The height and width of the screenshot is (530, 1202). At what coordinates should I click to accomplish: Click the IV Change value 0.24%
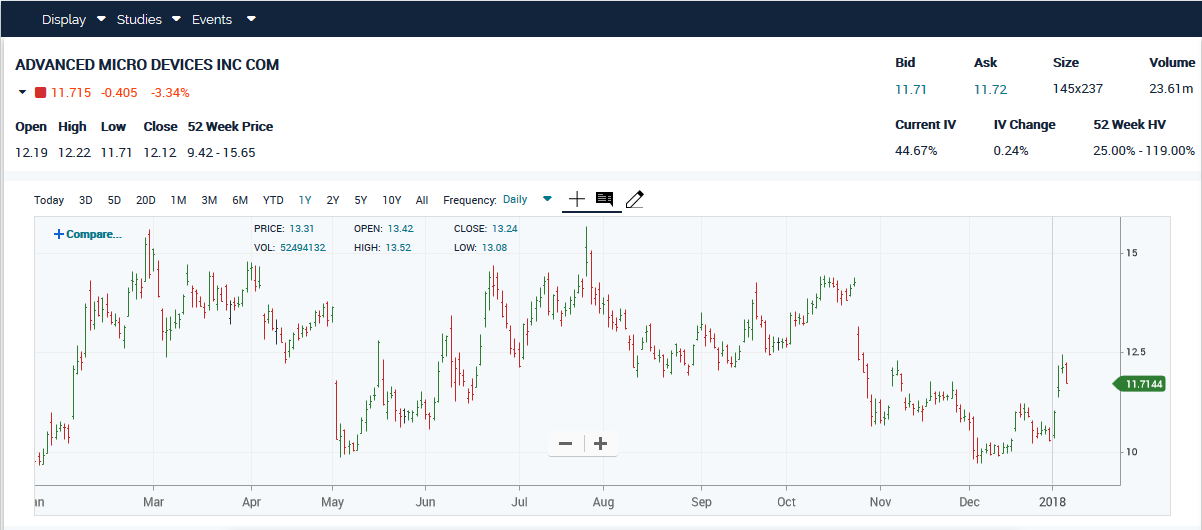pos(1011,151)
